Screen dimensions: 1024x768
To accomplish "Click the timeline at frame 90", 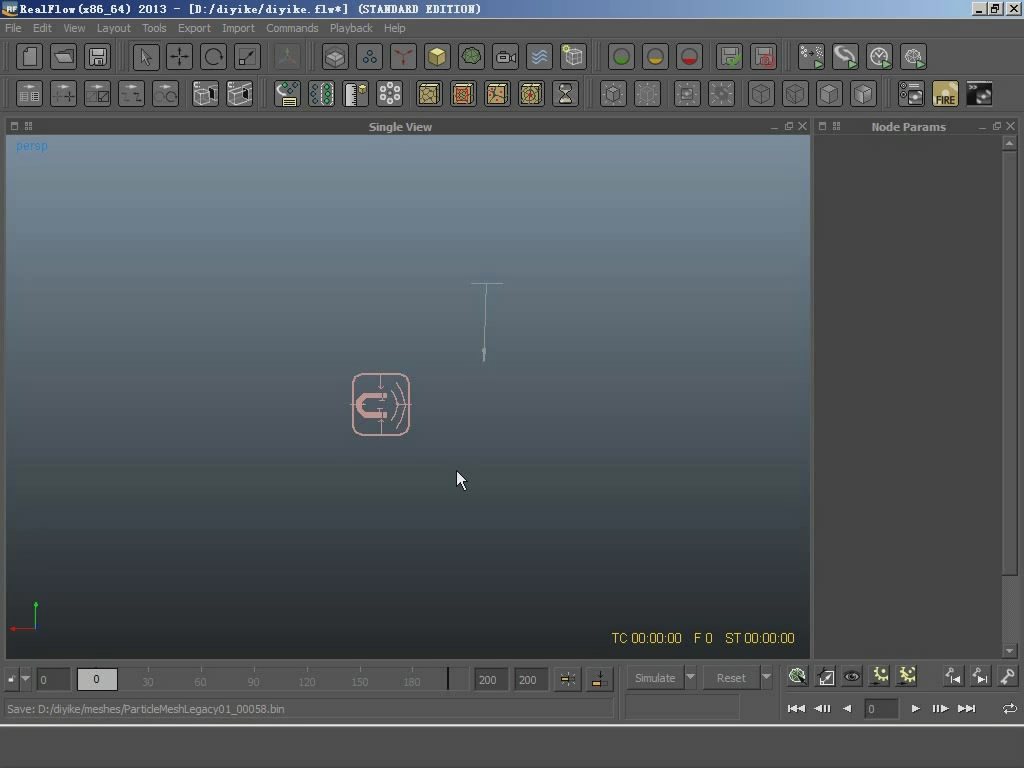I will [253, 679].
